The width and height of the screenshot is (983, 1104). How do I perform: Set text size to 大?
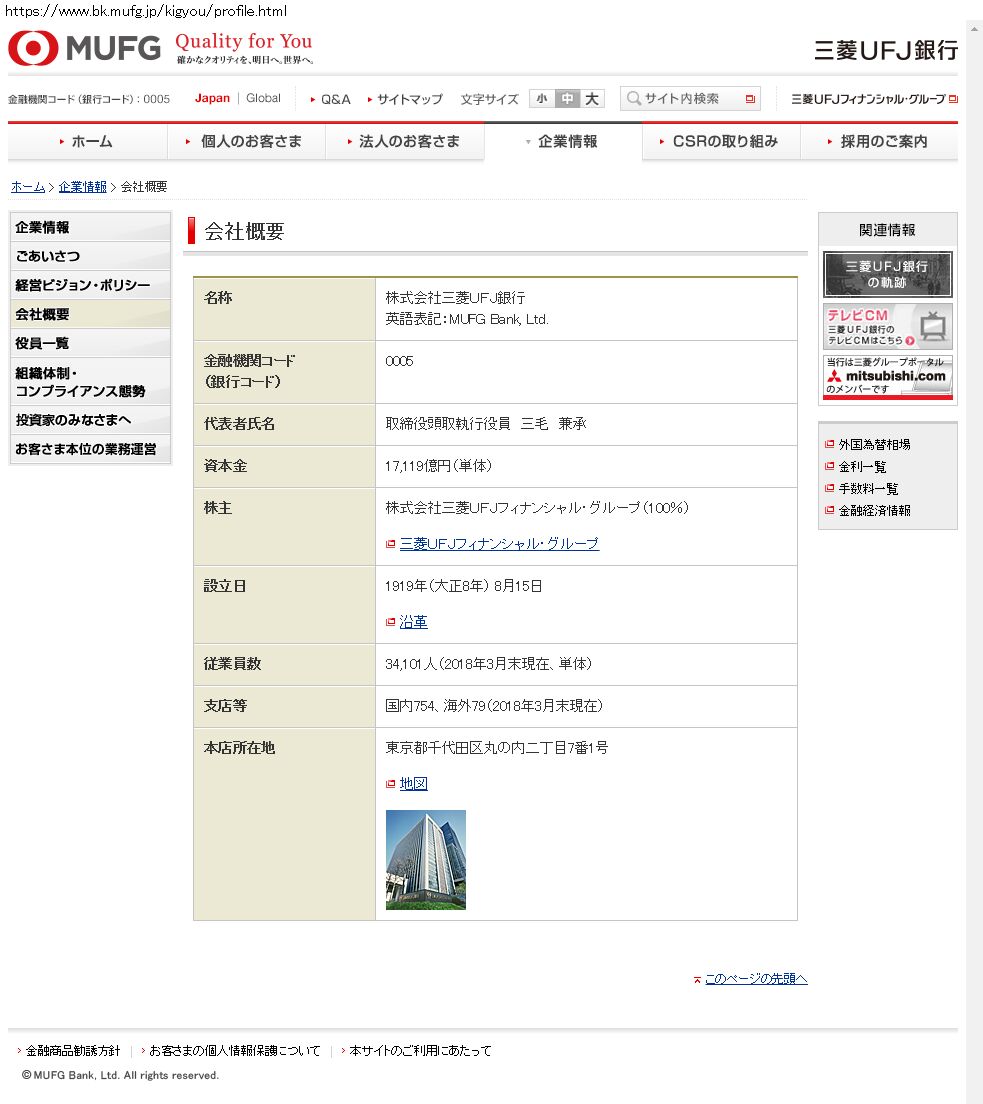tap(592, 99)
